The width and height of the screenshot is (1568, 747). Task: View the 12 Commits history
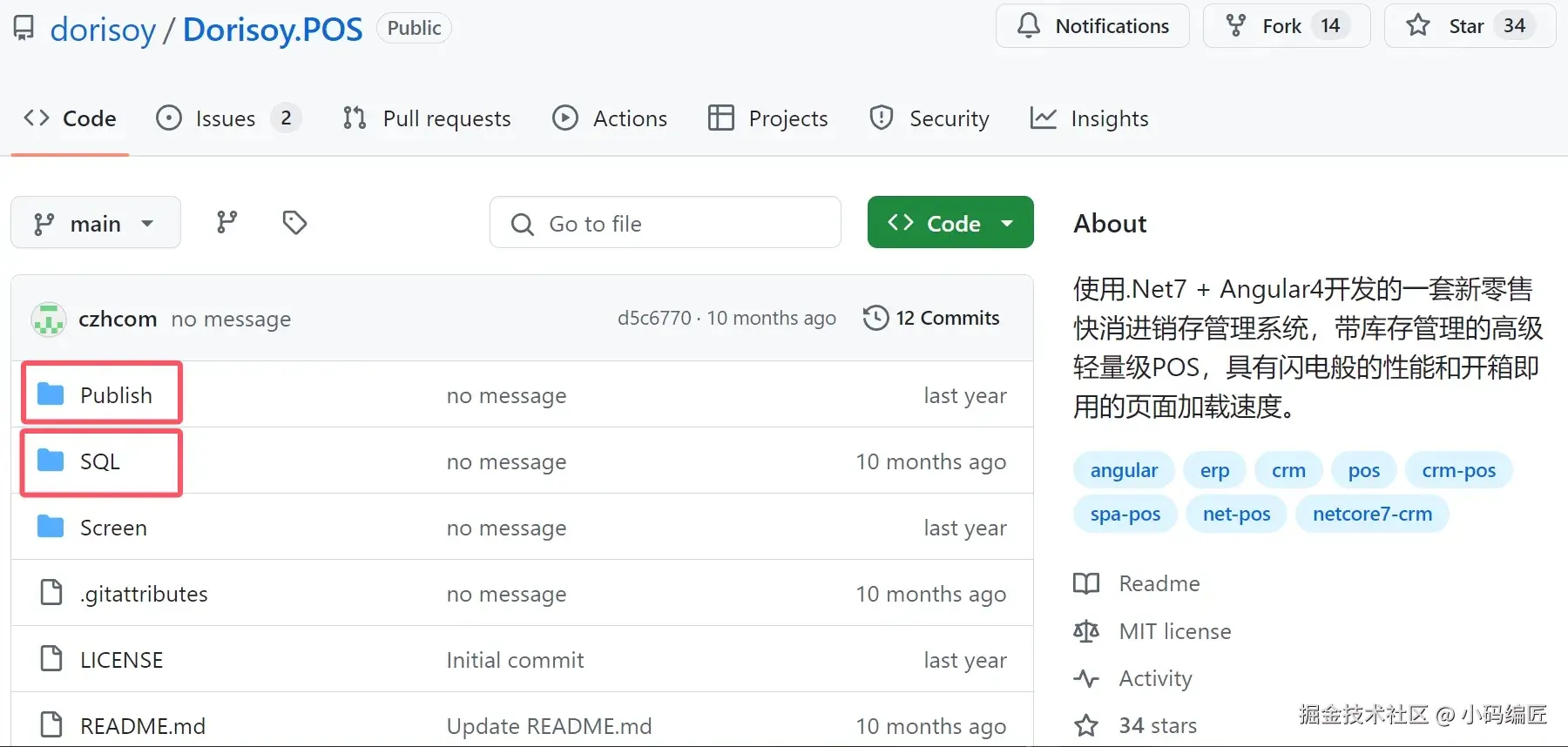(931, 318)
